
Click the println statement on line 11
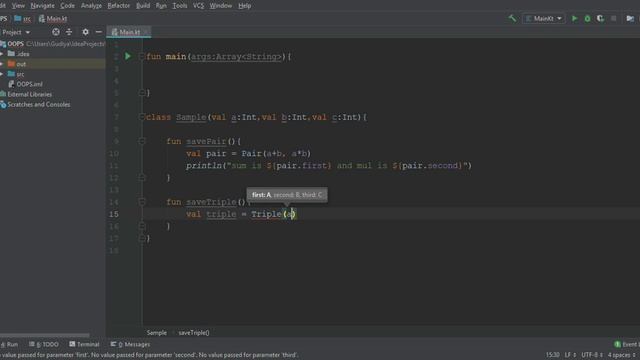click(329, 166)
